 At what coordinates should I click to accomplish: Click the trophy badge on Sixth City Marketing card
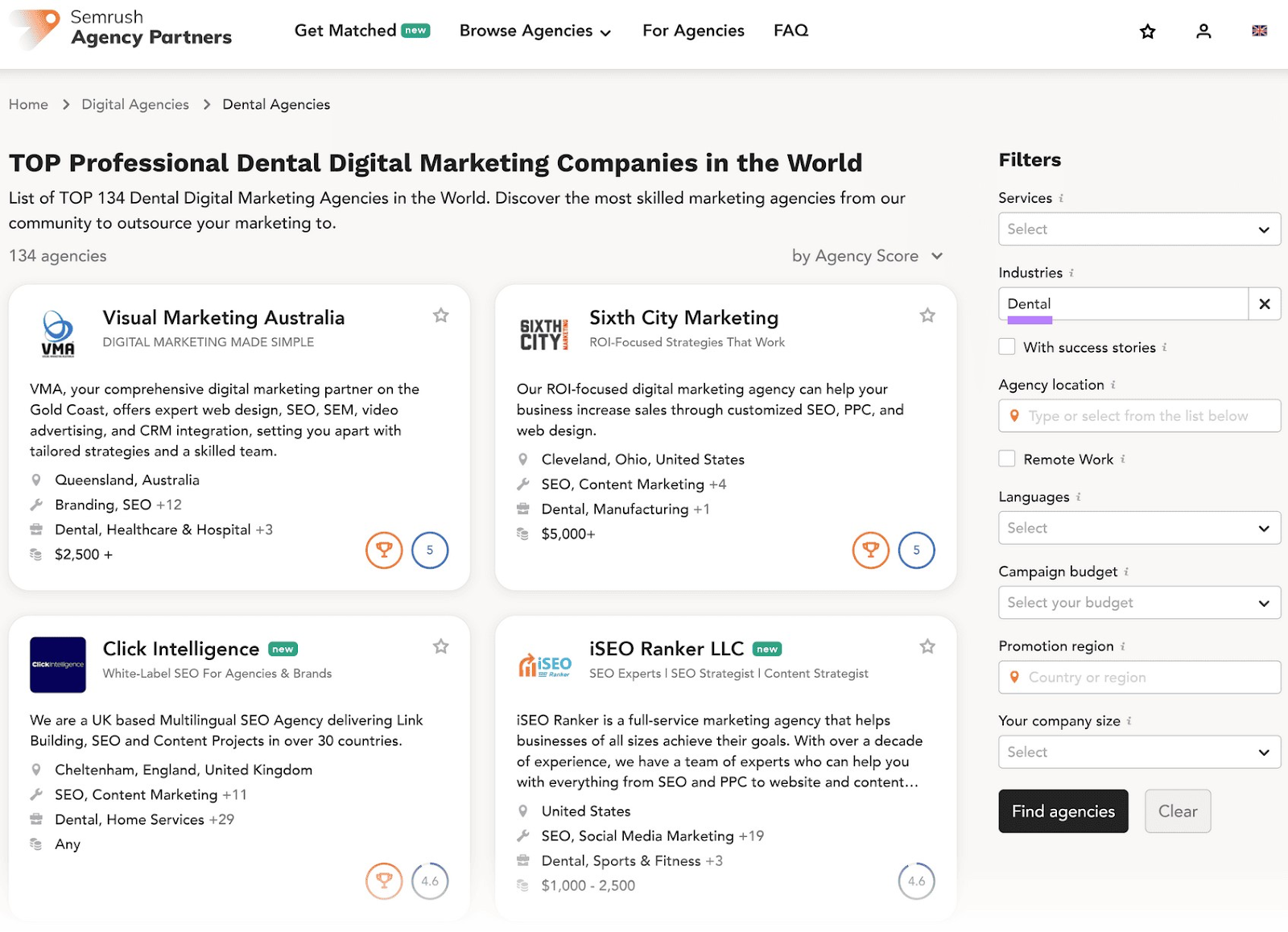(x=870, y=550)
